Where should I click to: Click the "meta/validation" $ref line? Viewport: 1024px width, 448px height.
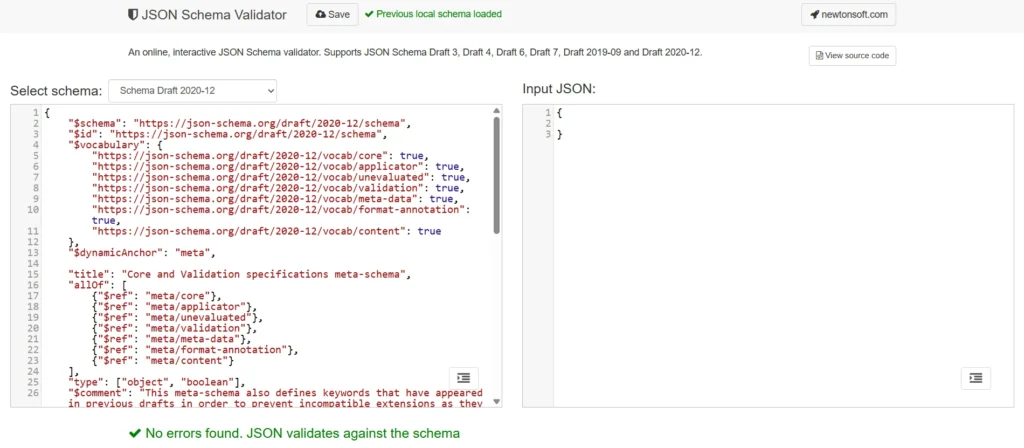pyautogui.click(x=174, y=328)
